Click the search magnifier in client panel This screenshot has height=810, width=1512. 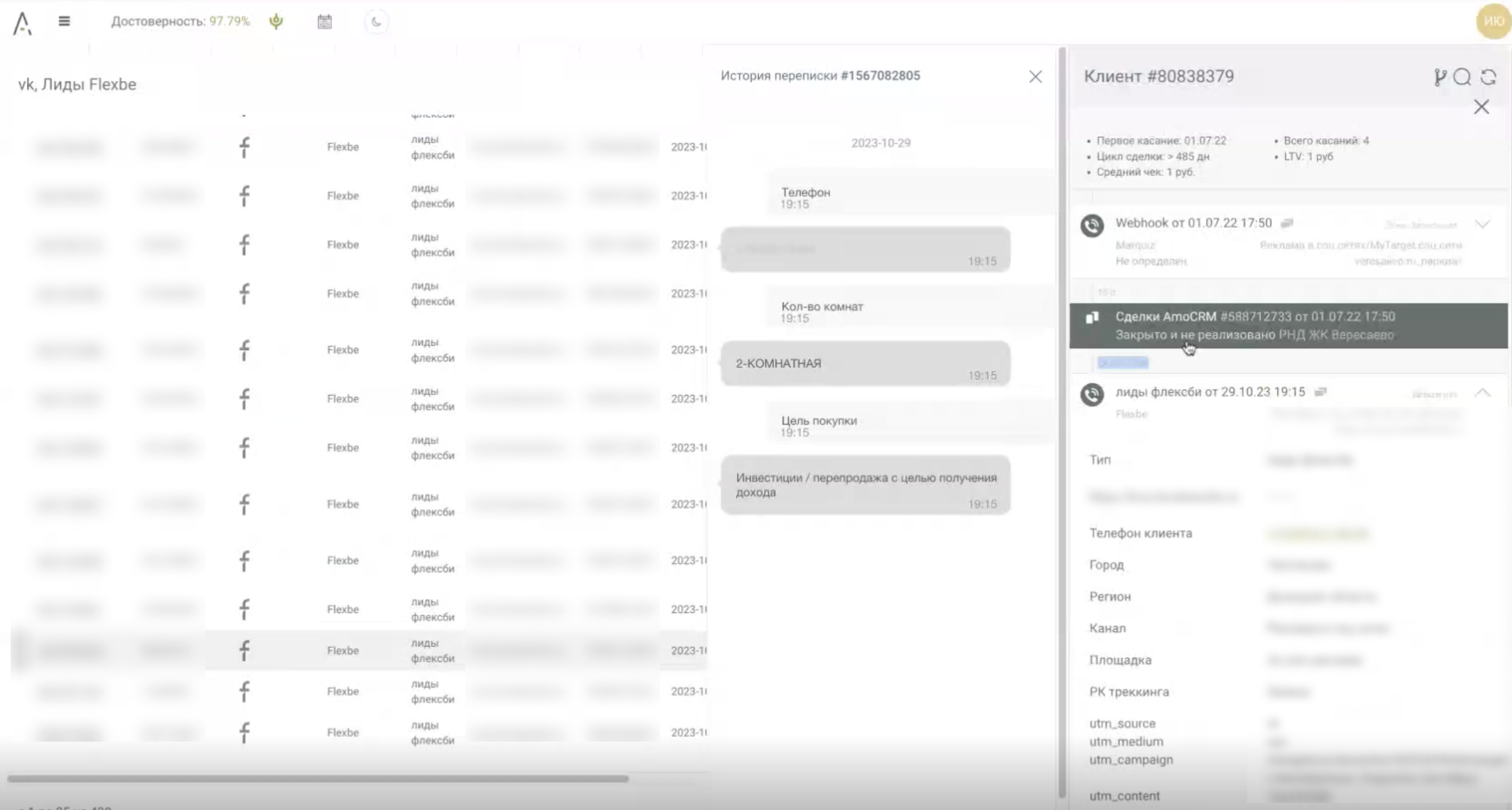pyautogui.click(x=1462, y=77)
